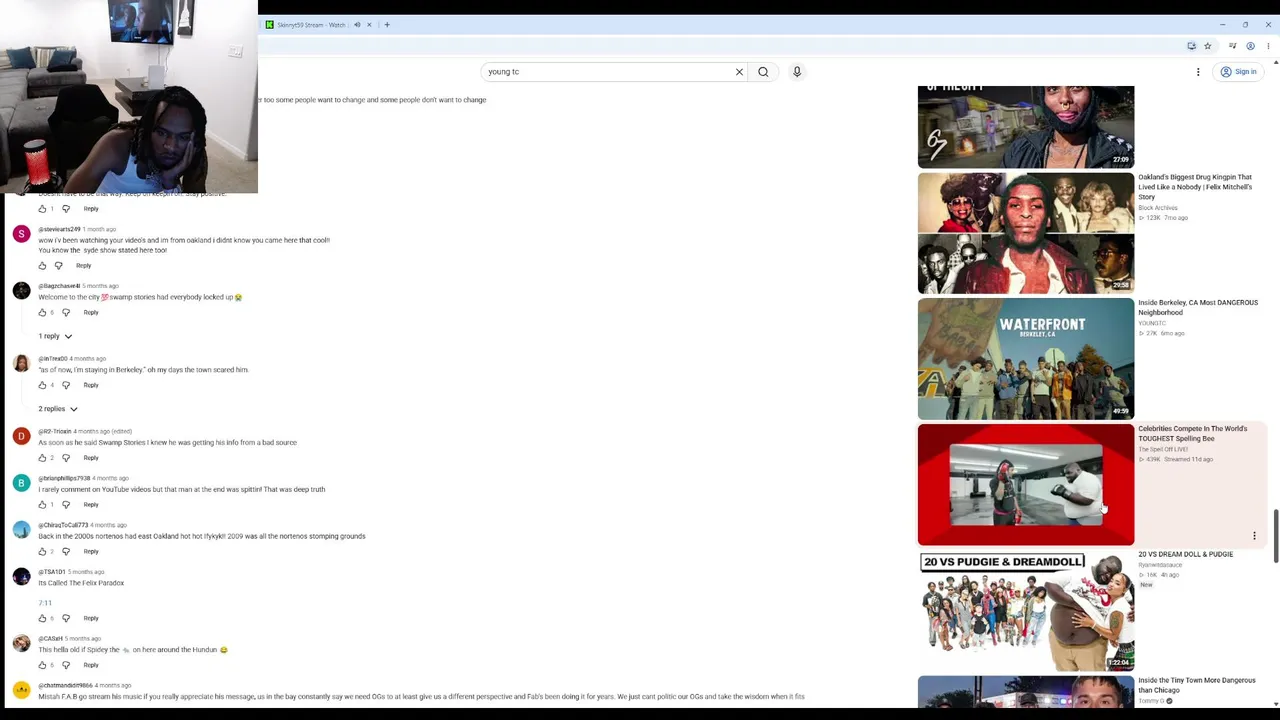Screen dimensions: 1280x720
Task: Open Felix Mitchell Drug Kingpin video thumbnail
Action: [x=1026, y=233]
